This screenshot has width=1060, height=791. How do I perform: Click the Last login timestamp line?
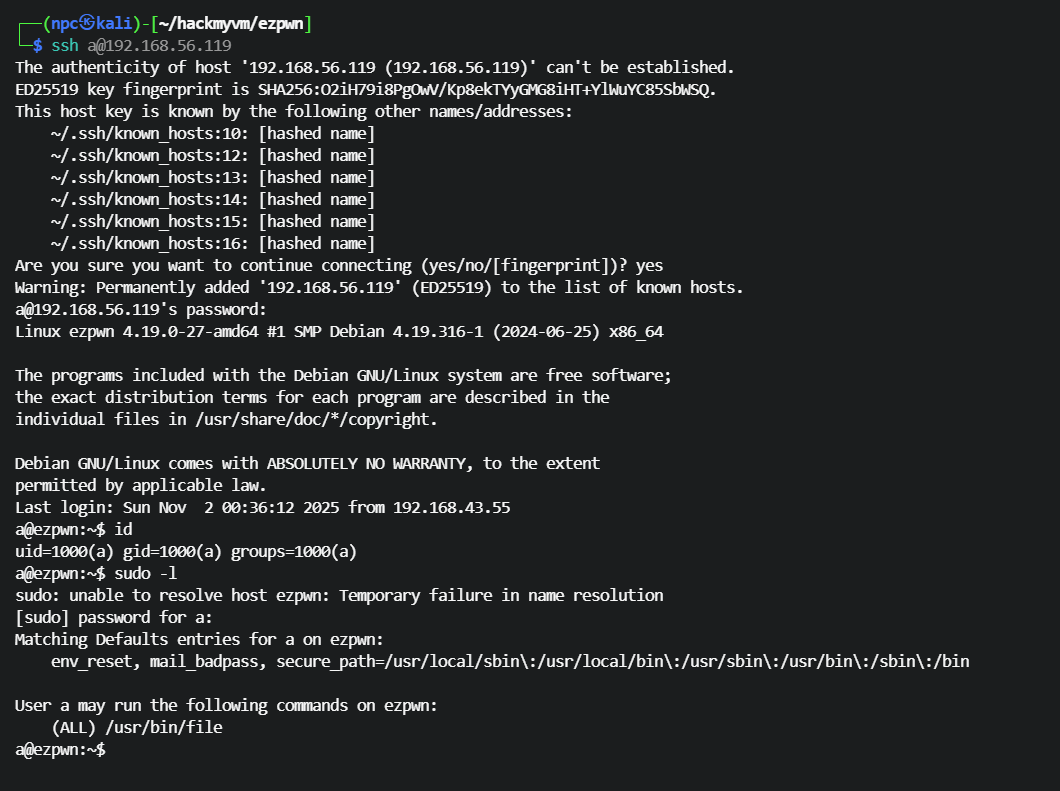(262, 507)
